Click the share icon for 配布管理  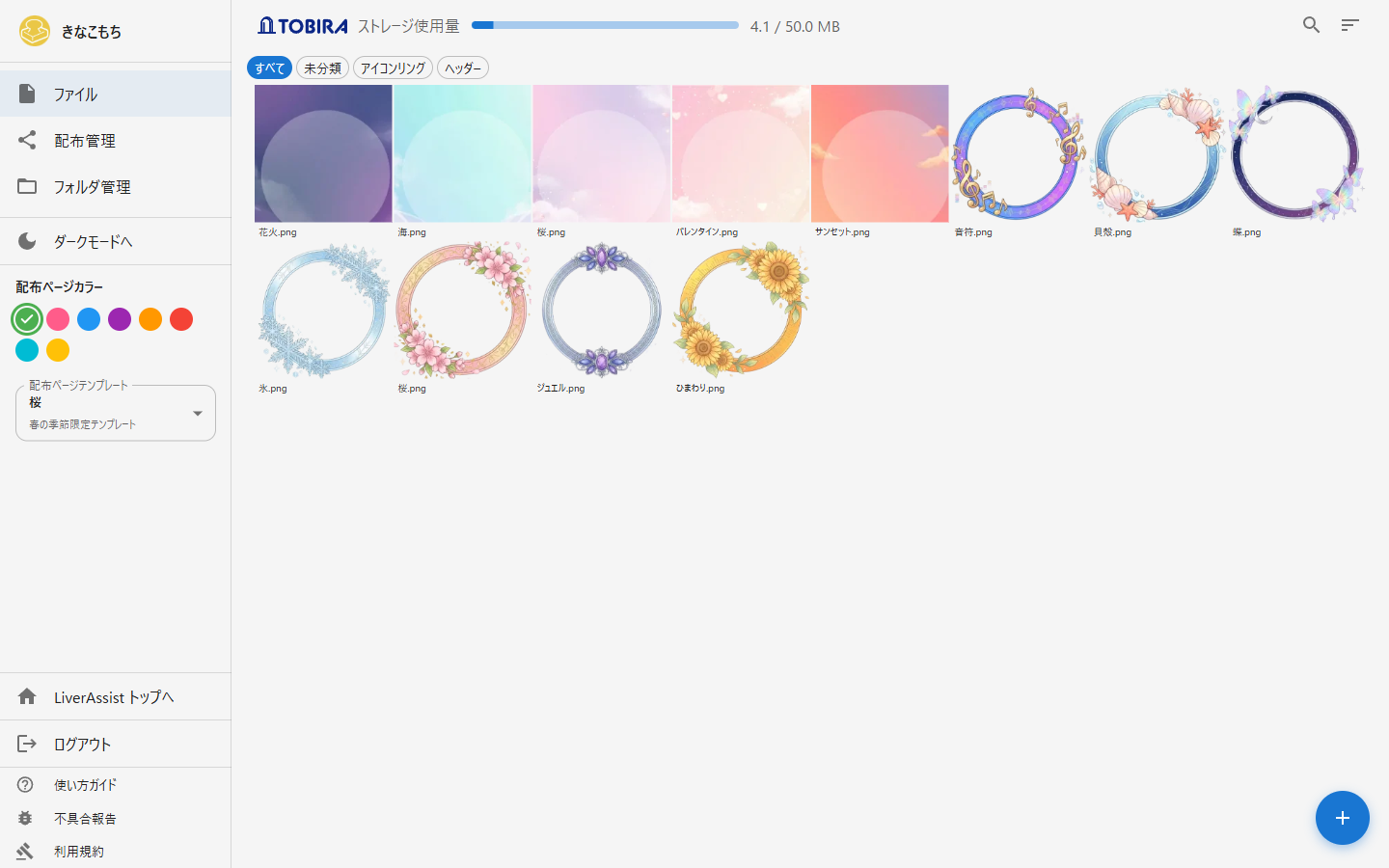[x=27, y=140]
